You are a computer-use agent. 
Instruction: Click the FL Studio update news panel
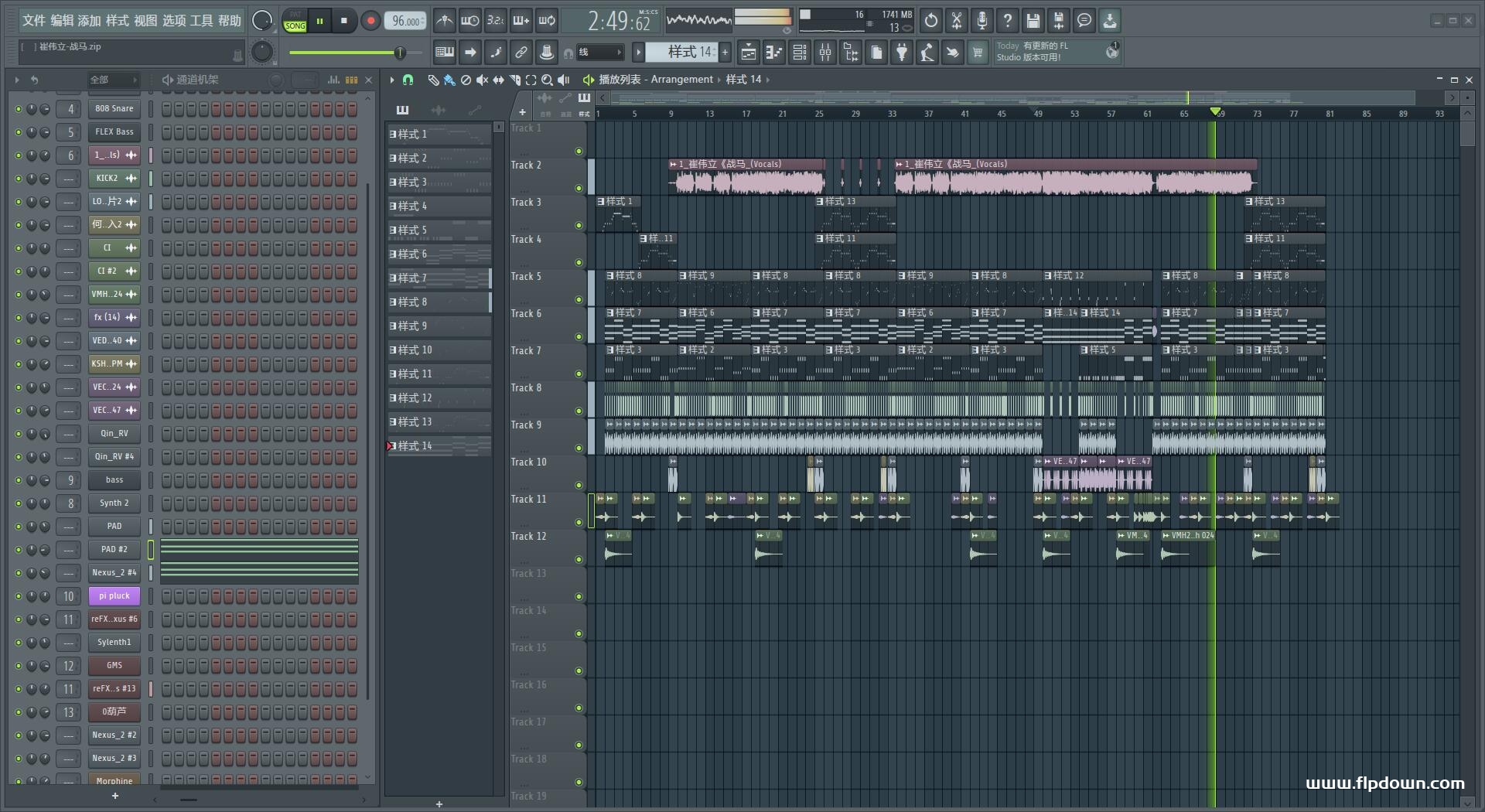pos(1057,52)
